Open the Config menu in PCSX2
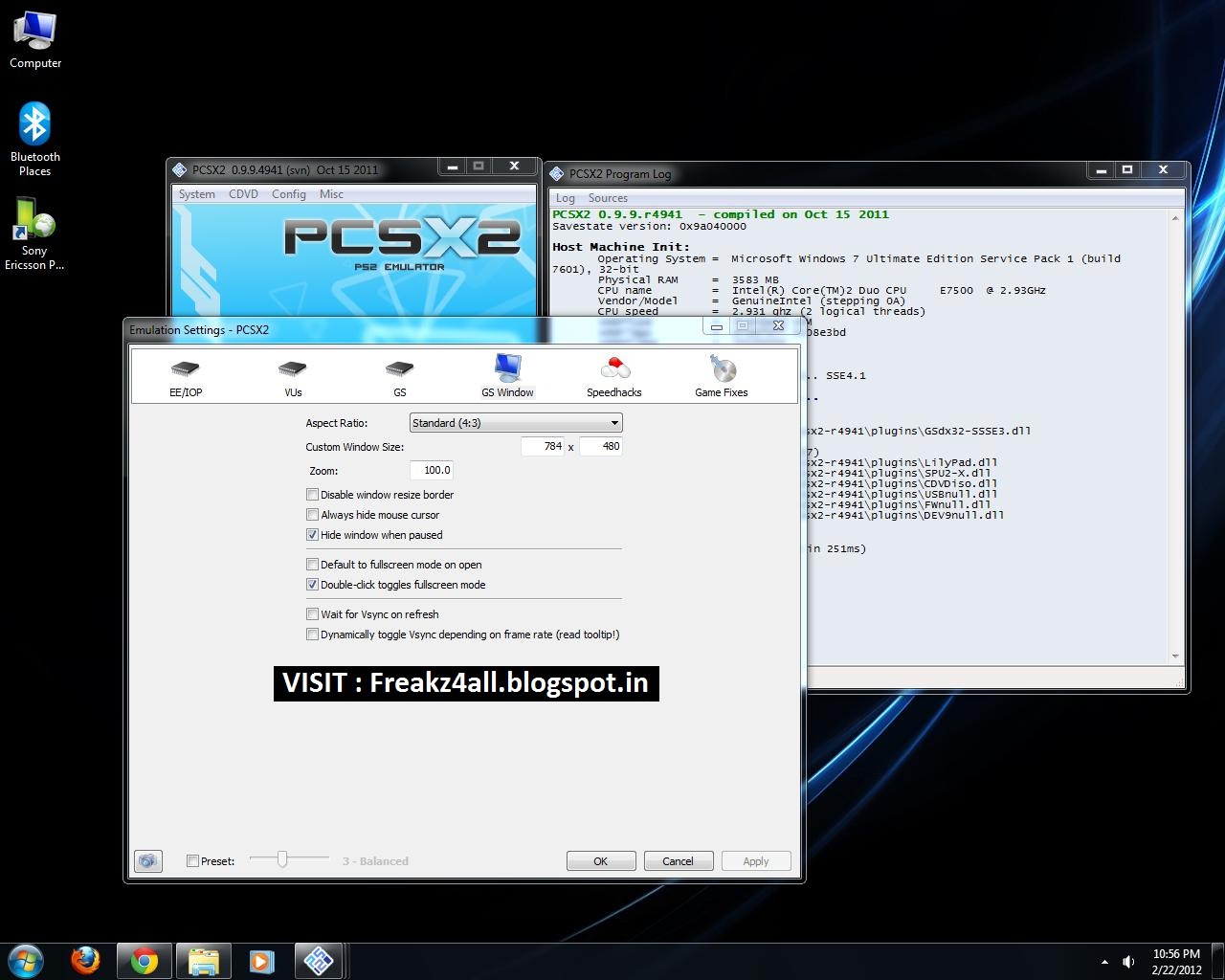The image size is (1225, 980). [288, 194]
